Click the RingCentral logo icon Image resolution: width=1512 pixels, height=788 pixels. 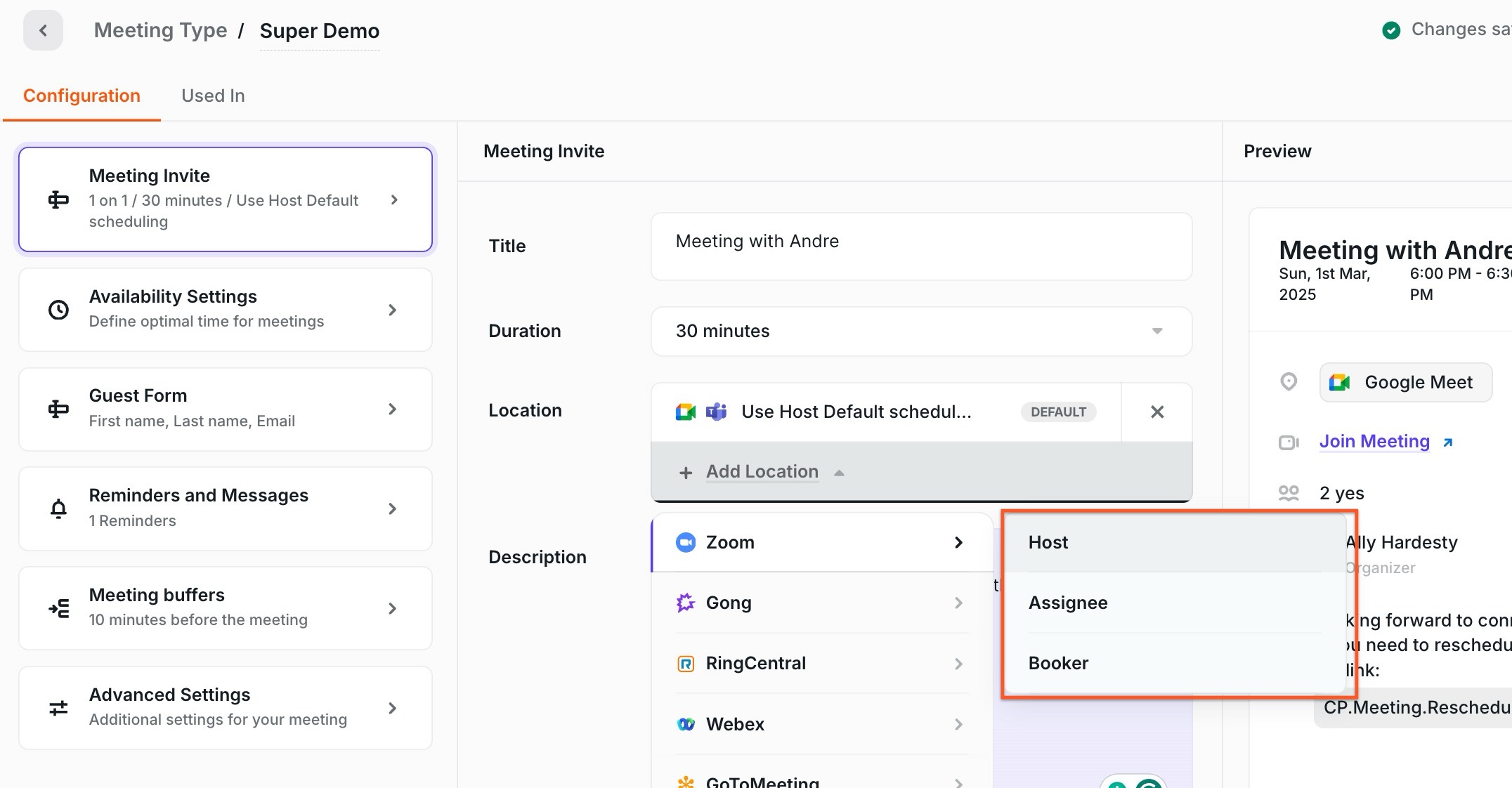686,664
